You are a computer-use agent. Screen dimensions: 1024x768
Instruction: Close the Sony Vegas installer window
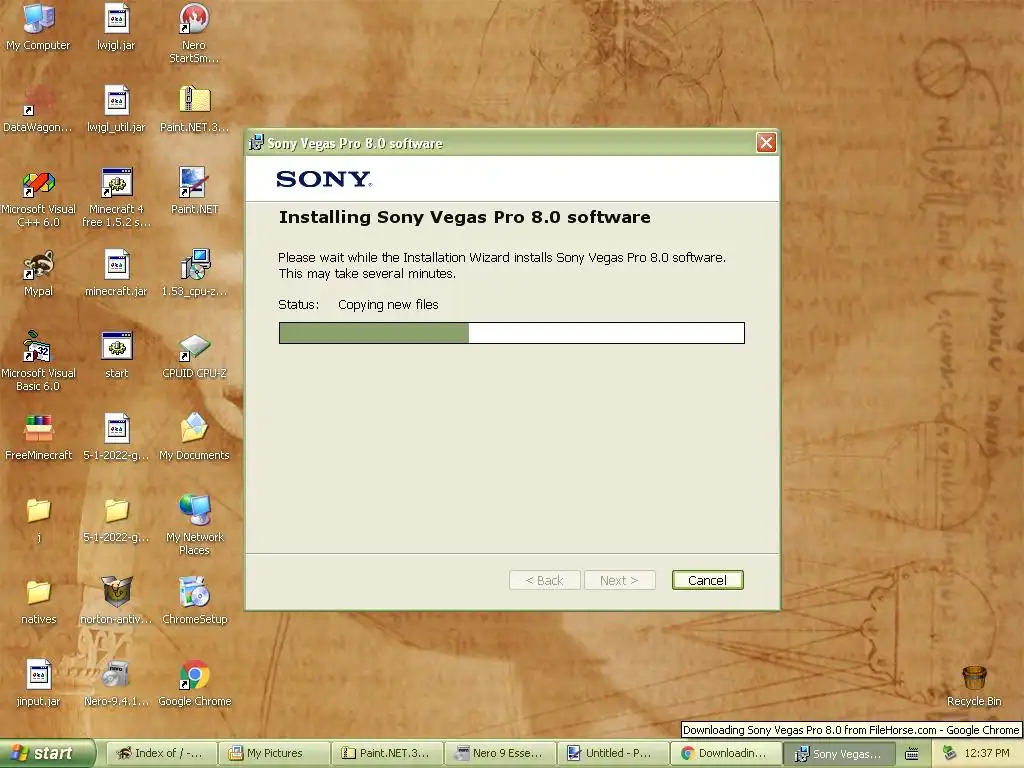pyautogui.click(x=766, y=142)
